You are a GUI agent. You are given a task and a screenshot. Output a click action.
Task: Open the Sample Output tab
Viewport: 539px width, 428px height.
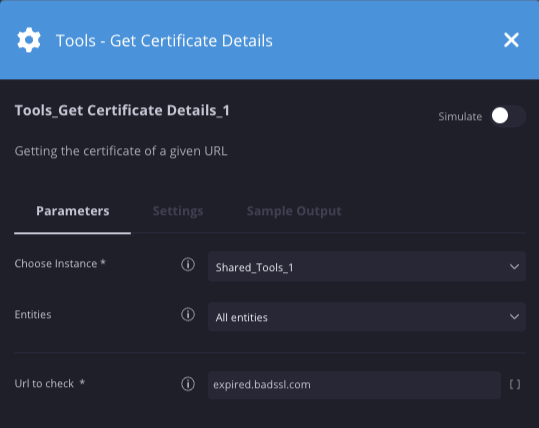(294, 211)
